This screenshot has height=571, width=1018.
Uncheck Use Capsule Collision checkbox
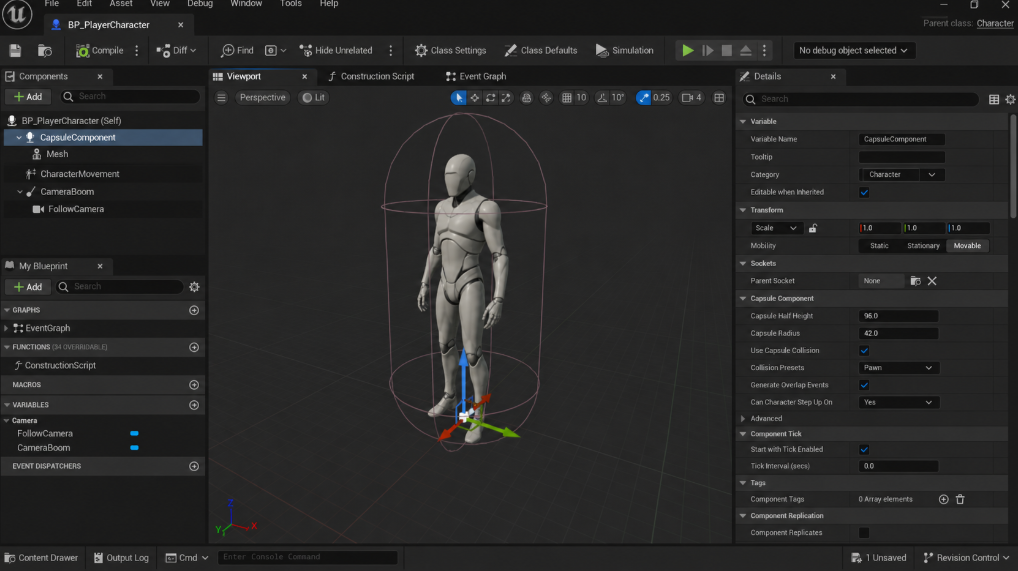[864, 351]
